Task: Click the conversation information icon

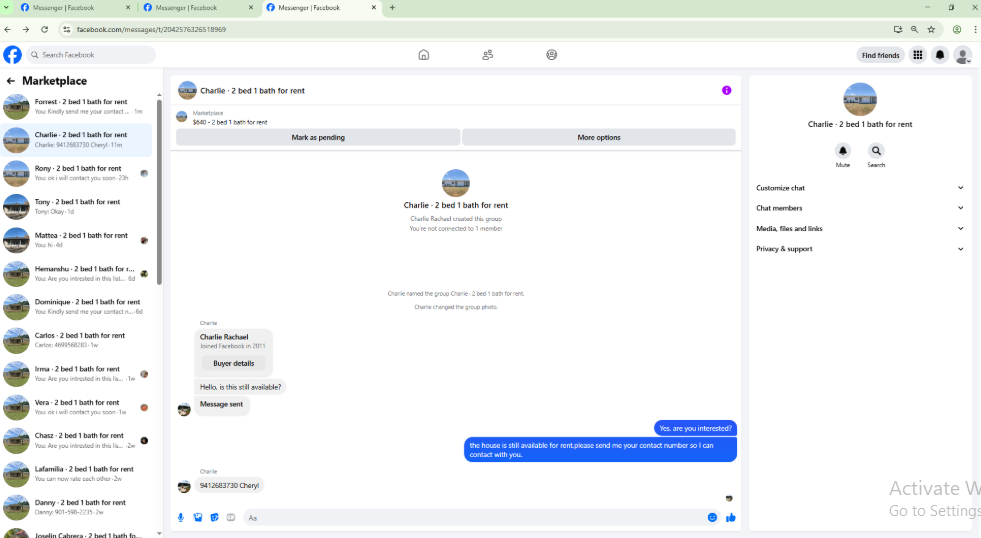Action: [726, 90]
